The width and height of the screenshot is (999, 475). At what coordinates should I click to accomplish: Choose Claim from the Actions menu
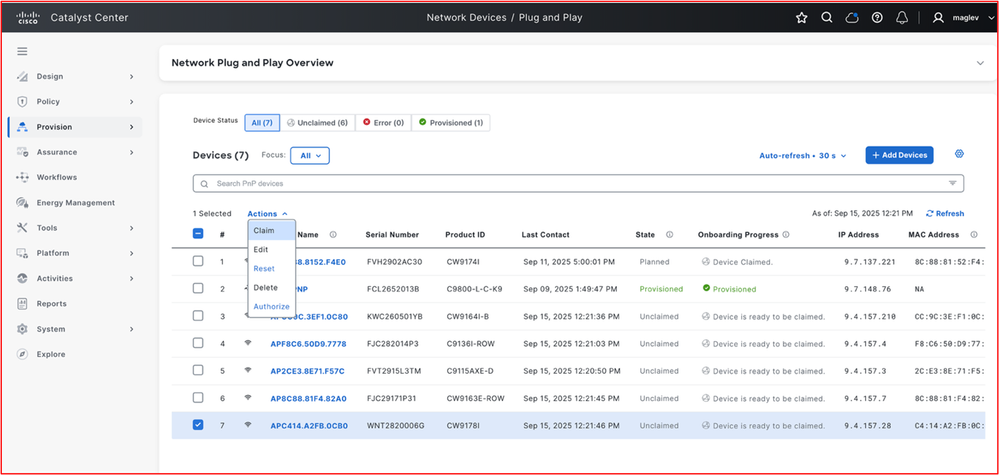[x=271, y=230]
